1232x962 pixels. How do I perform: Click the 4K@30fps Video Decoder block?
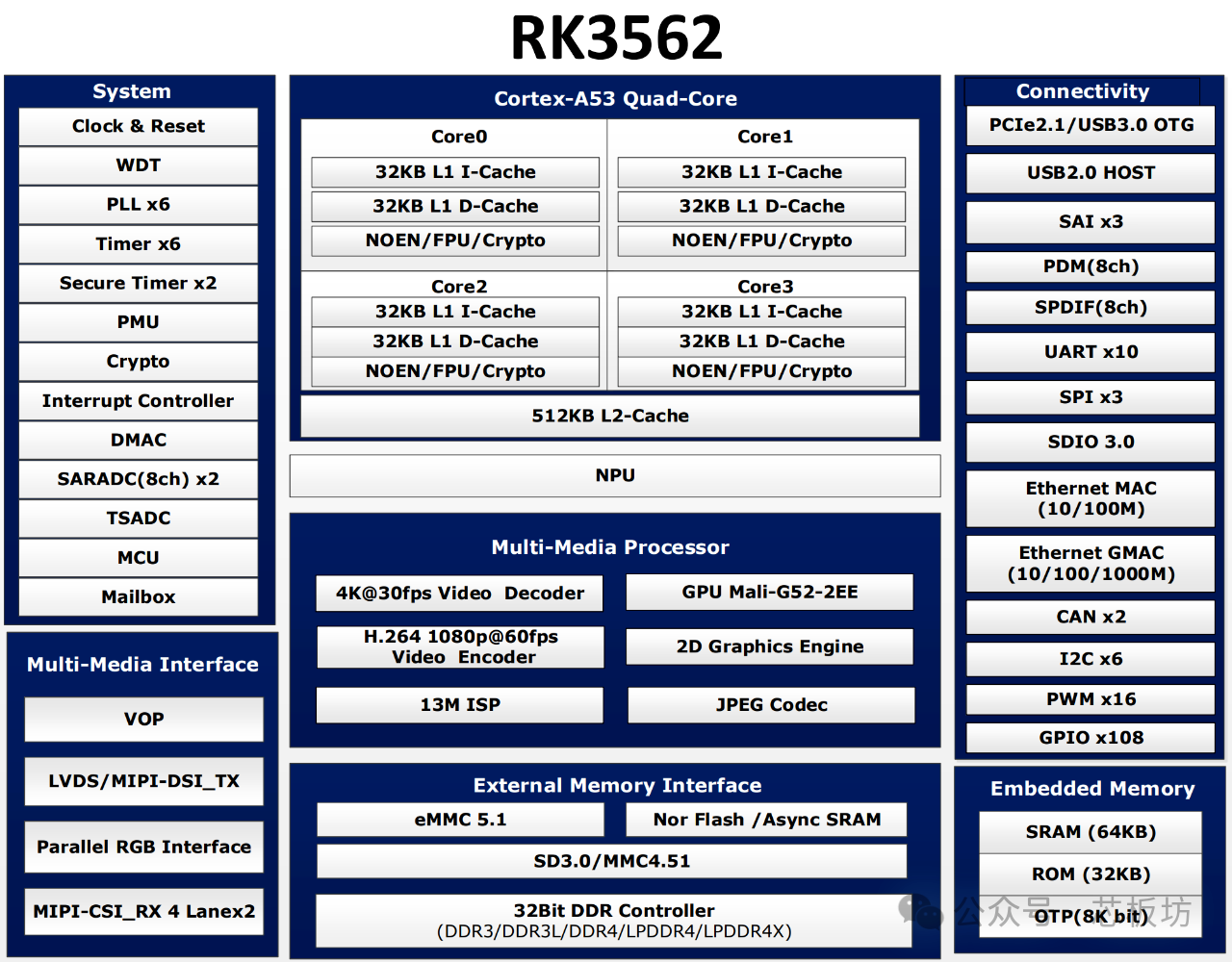[459, 594]
